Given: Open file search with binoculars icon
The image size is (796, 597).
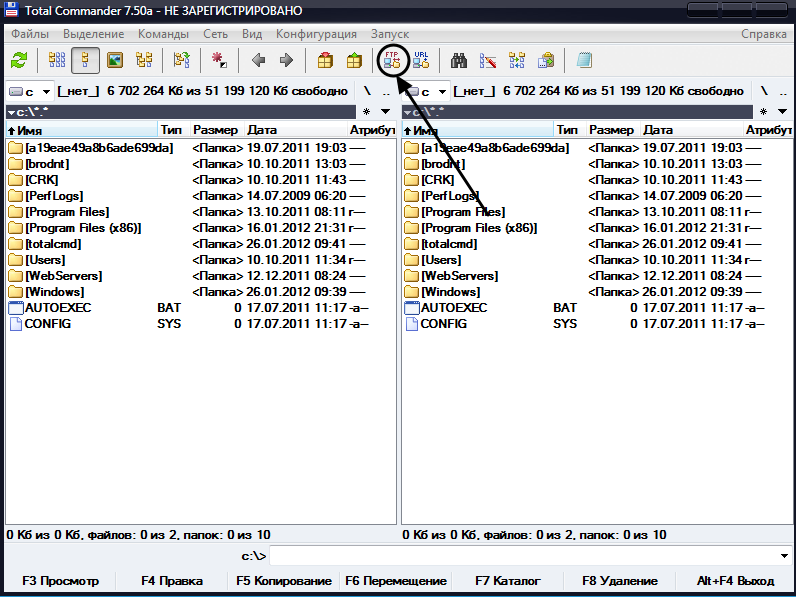Looking at the screenshot, I should (459, 61).
